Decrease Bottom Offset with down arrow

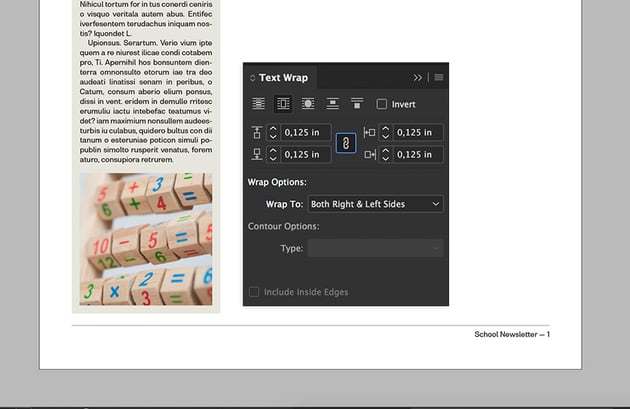click(x=273, y=159)
